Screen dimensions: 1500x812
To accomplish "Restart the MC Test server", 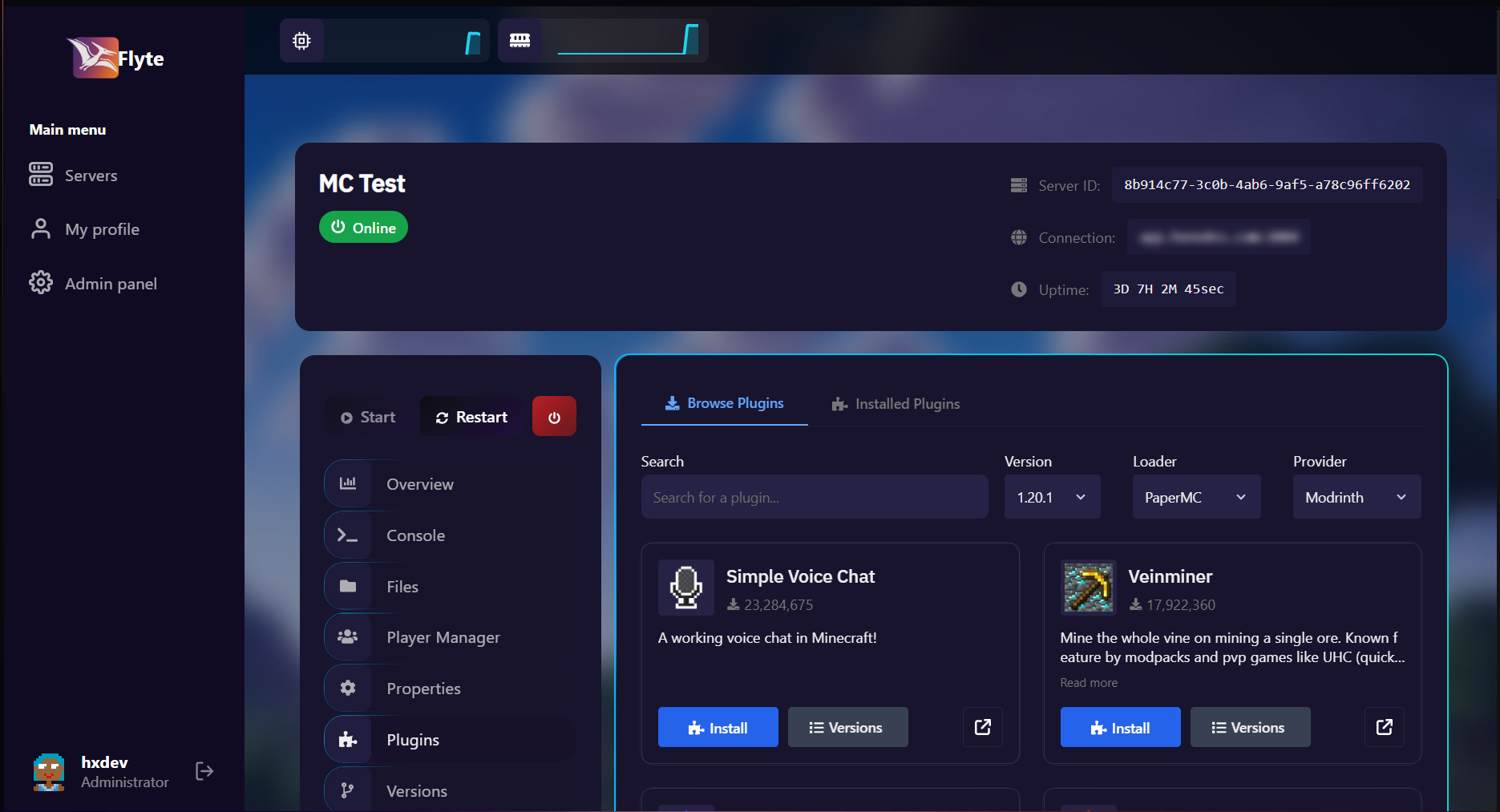I will [471, 417].
